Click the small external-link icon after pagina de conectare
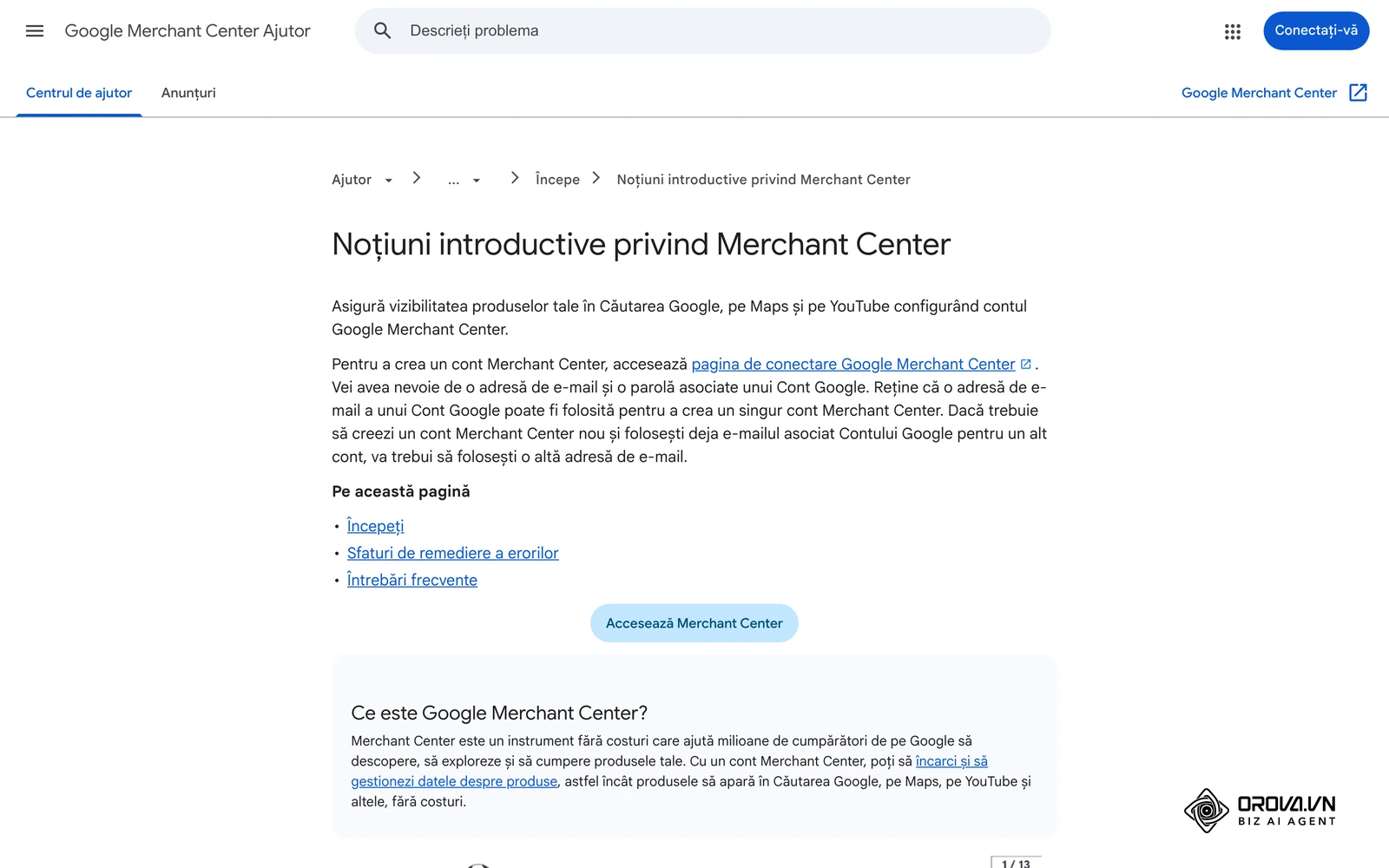 (x=1025, y=365)
